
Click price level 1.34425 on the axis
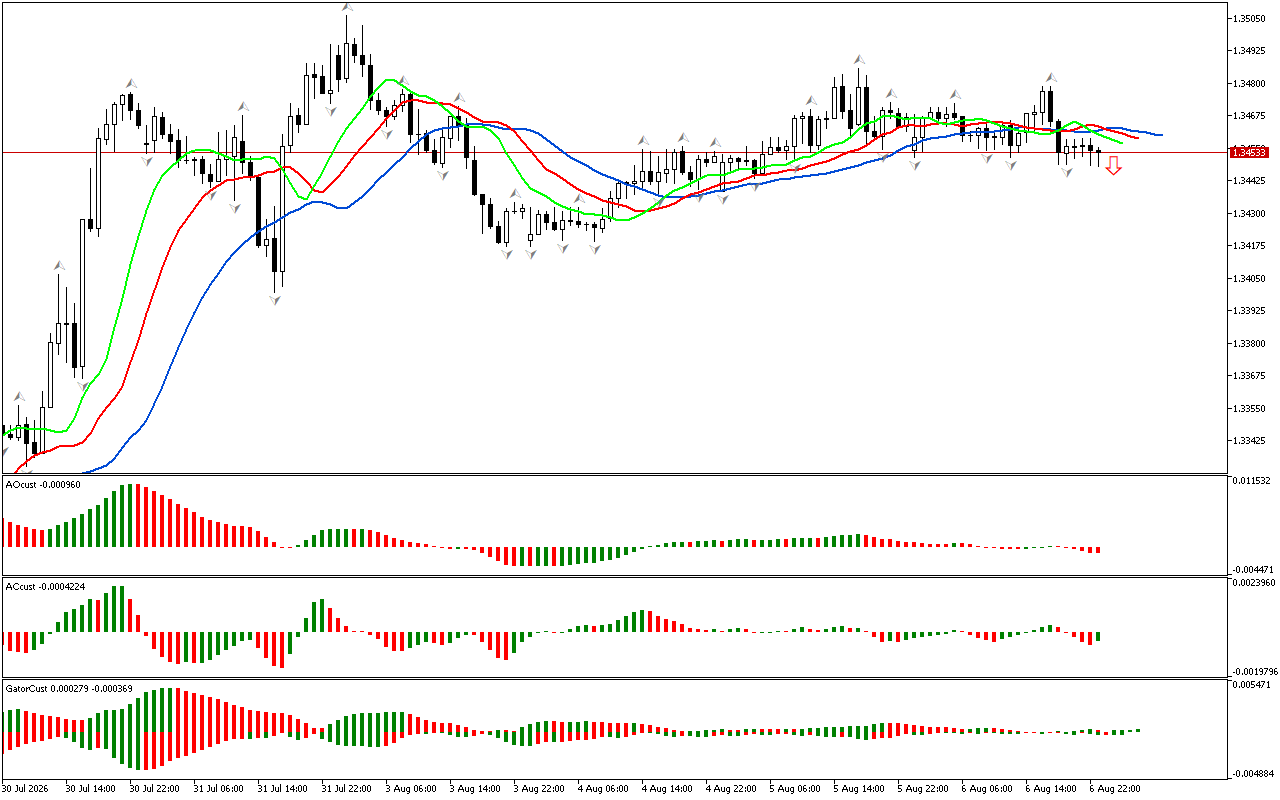1250,181
